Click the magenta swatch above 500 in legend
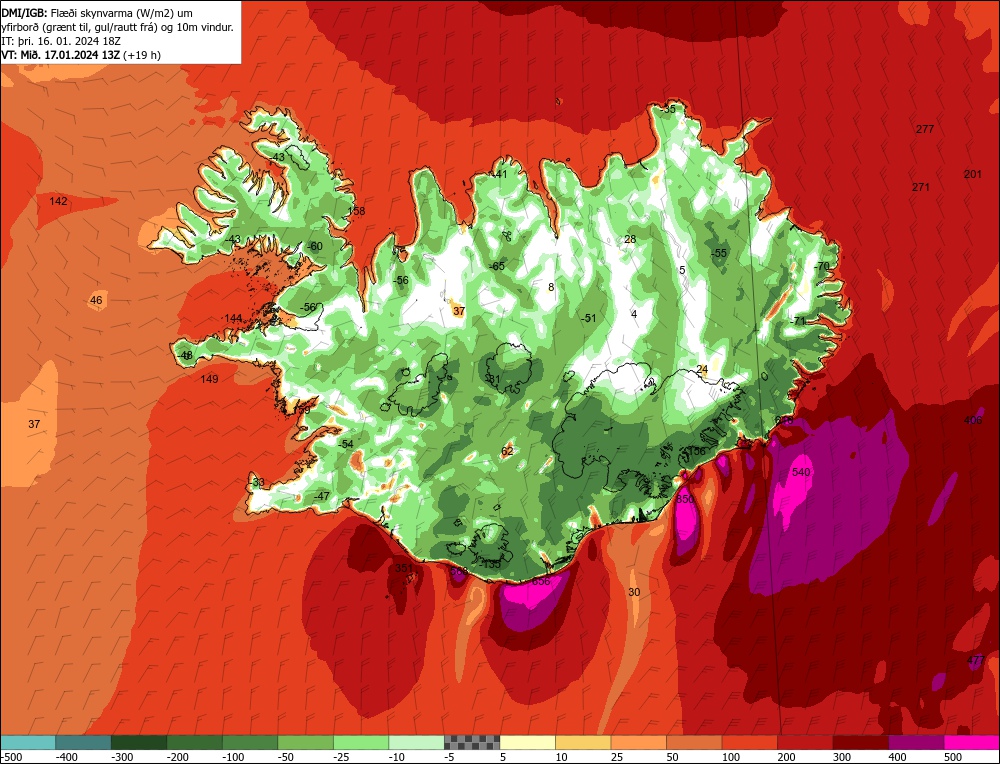Viewport: 1000px width, 764px height. click(971, 742)
